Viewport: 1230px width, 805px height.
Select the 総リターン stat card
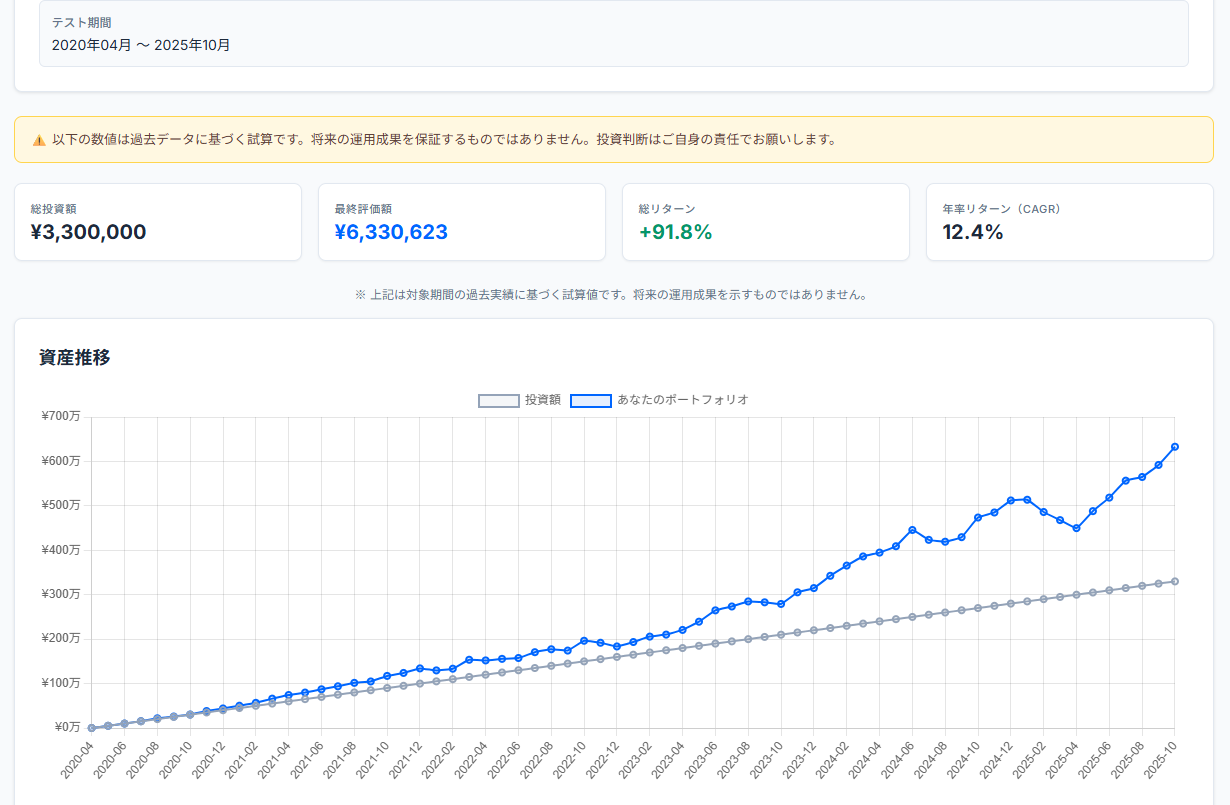tap(765, 221)
